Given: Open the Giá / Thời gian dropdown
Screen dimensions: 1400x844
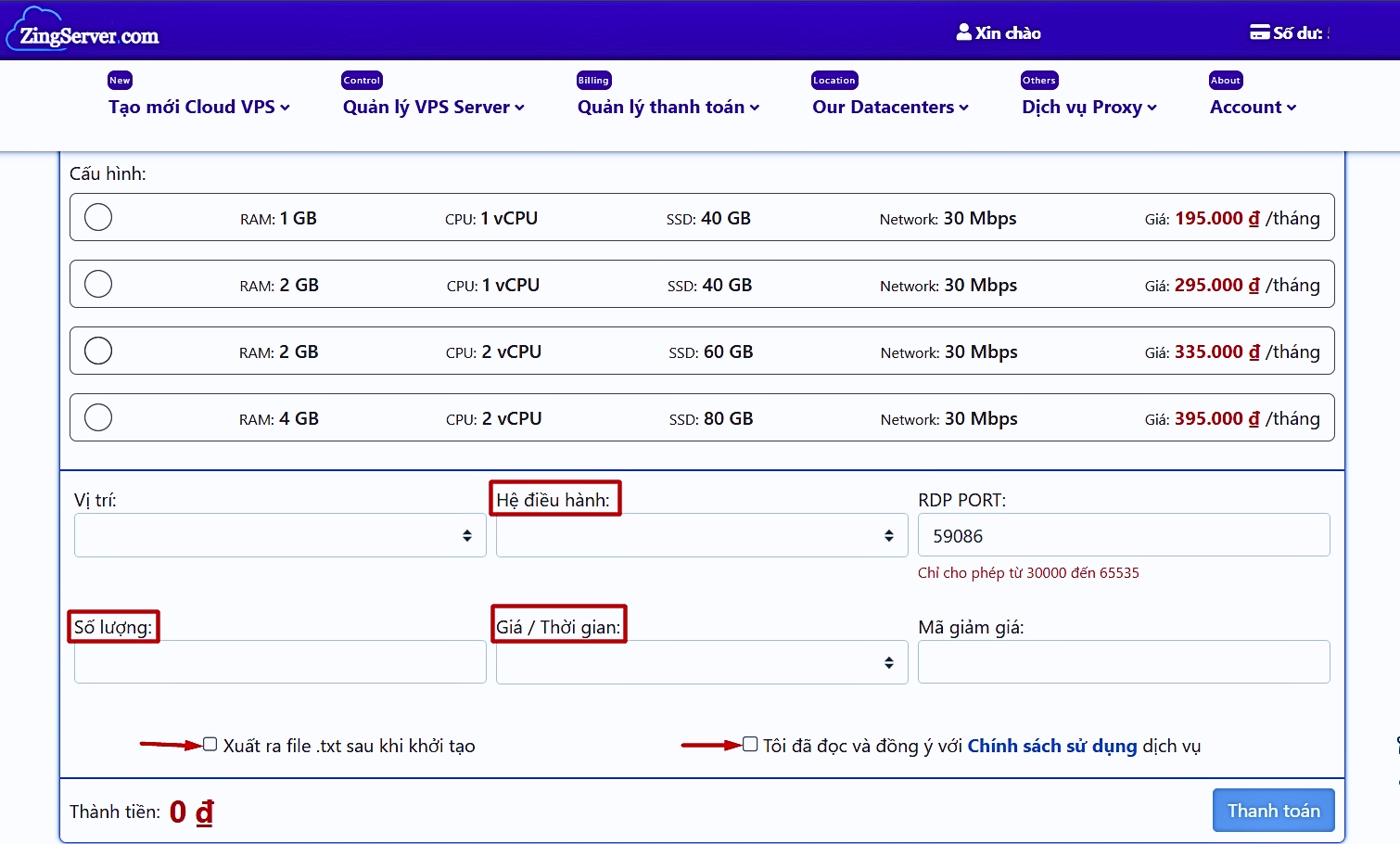Looking at the screenshot, I should coord(702,662).
